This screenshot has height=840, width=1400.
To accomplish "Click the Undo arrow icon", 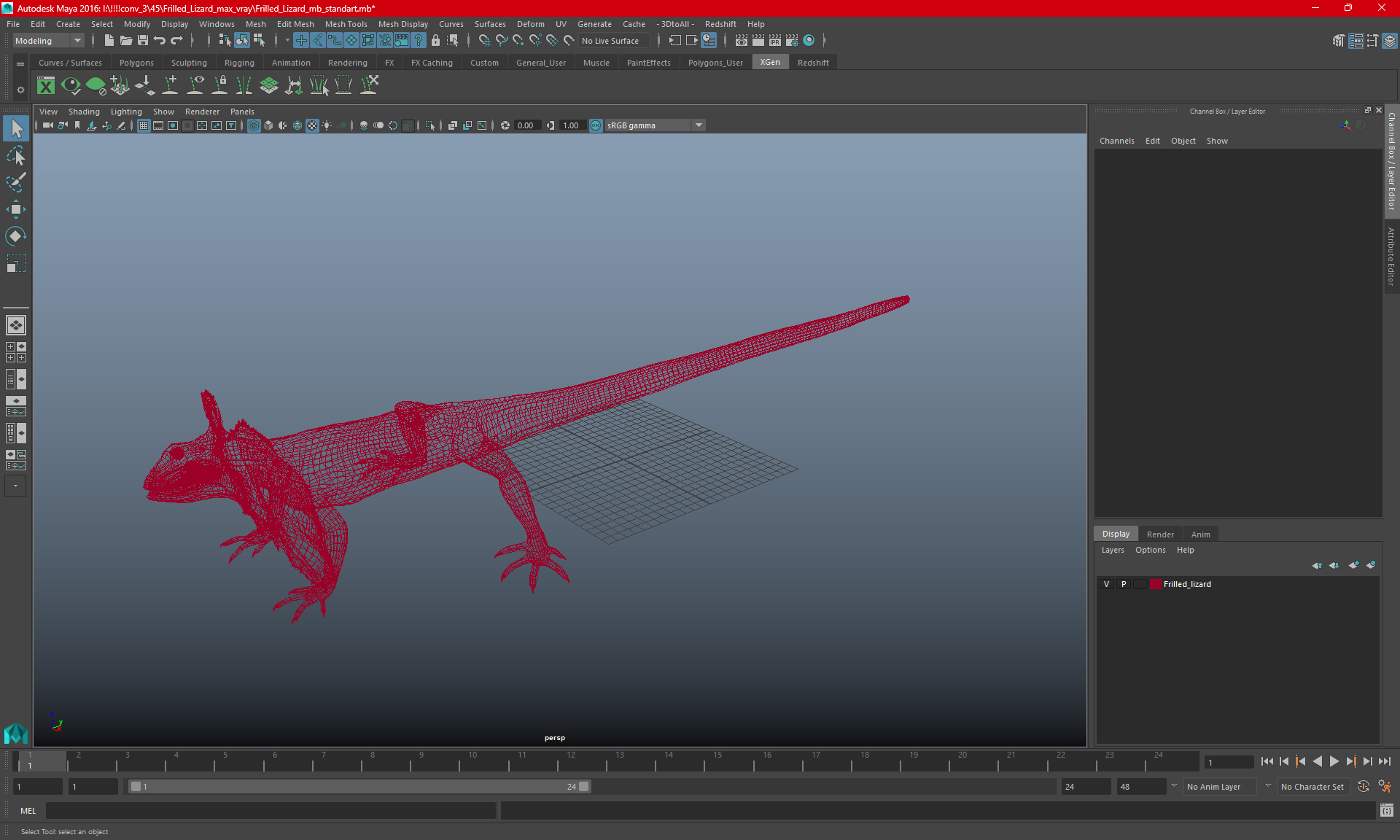I will pos(160,41).
